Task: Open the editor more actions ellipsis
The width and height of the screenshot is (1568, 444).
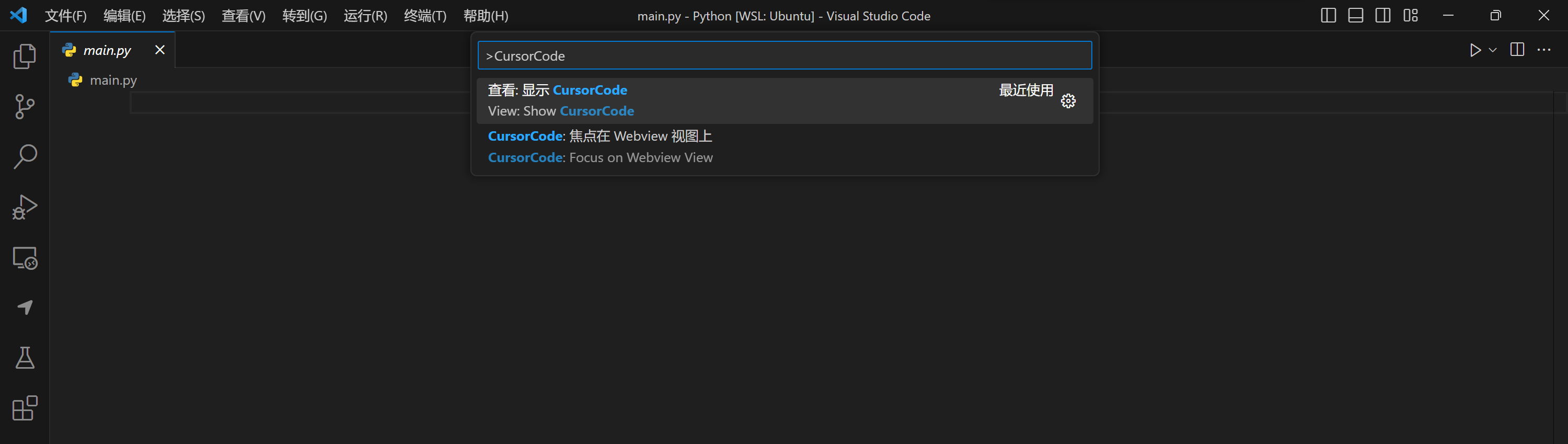Action: click(x=1543, y=50)
